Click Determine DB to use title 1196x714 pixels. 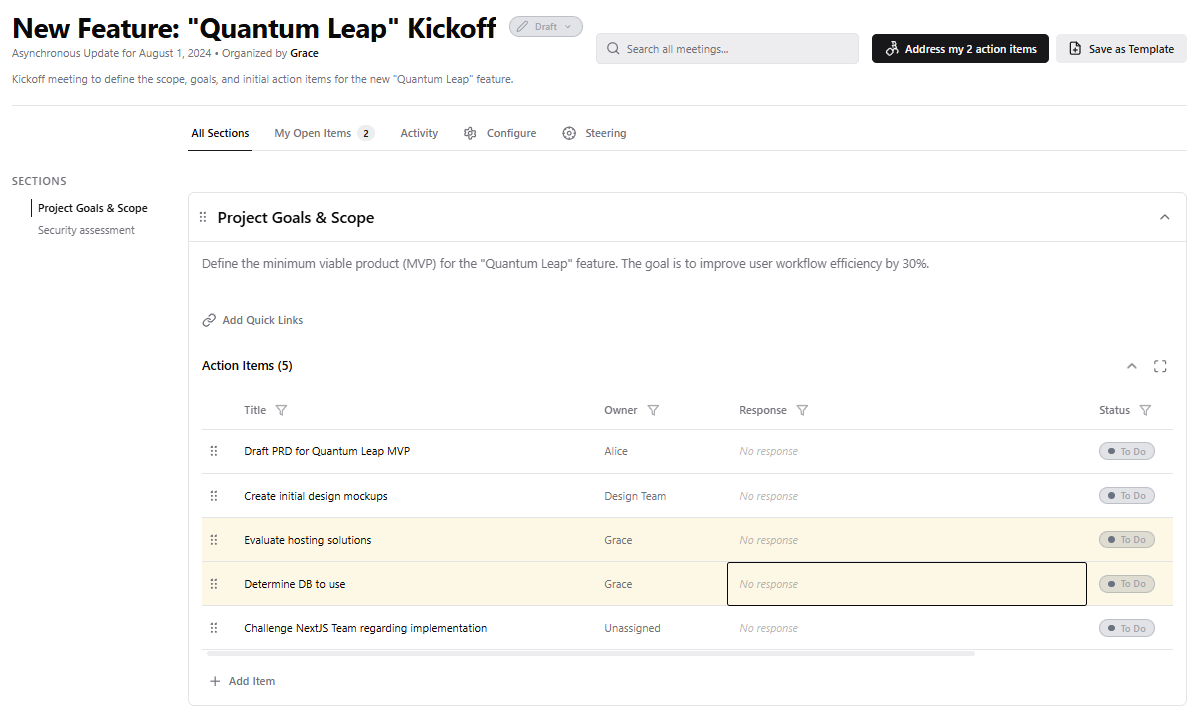coord(294,584)
